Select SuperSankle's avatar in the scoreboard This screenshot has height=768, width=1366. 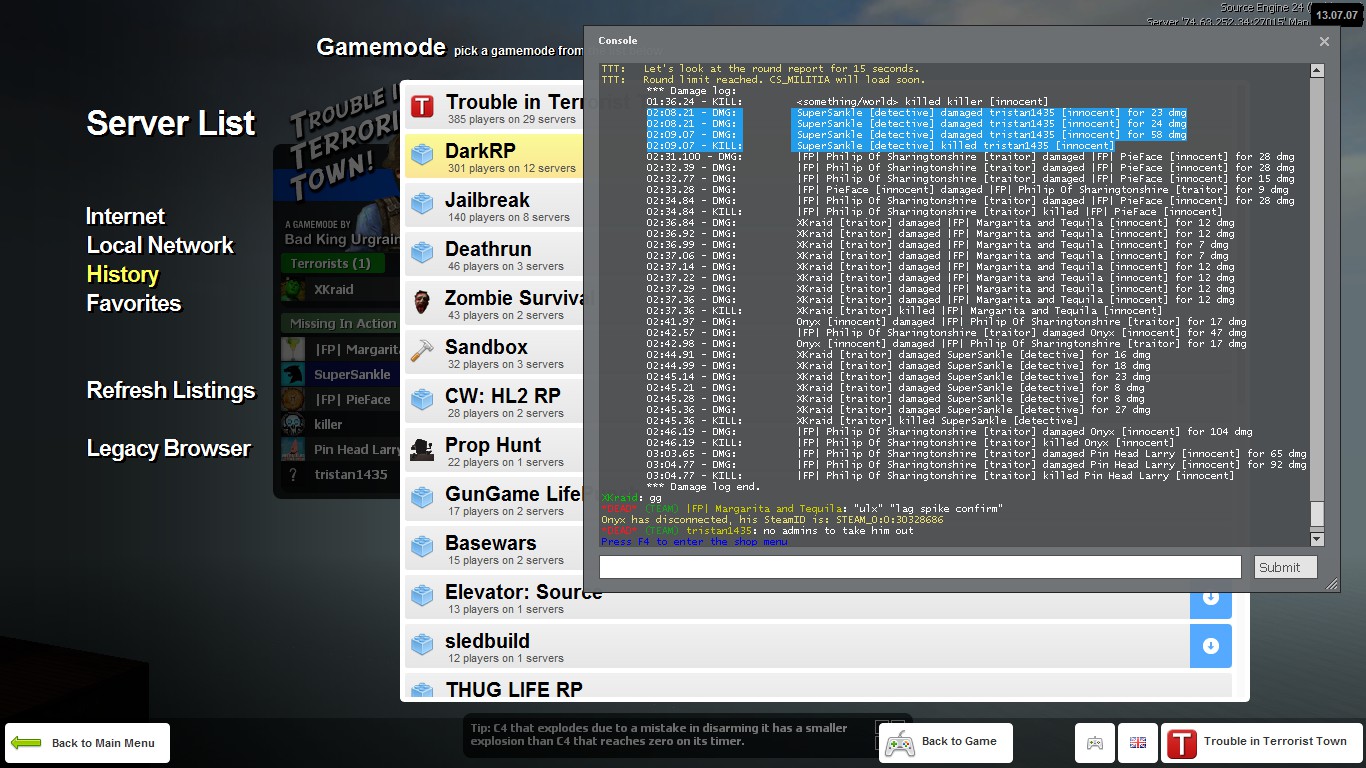click(294, 375)
